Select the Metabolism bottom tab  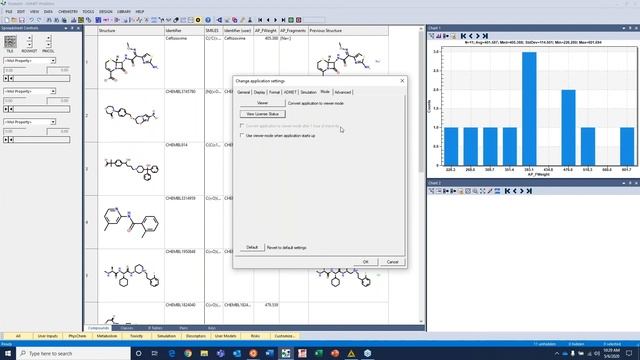[x=107, y=336]
